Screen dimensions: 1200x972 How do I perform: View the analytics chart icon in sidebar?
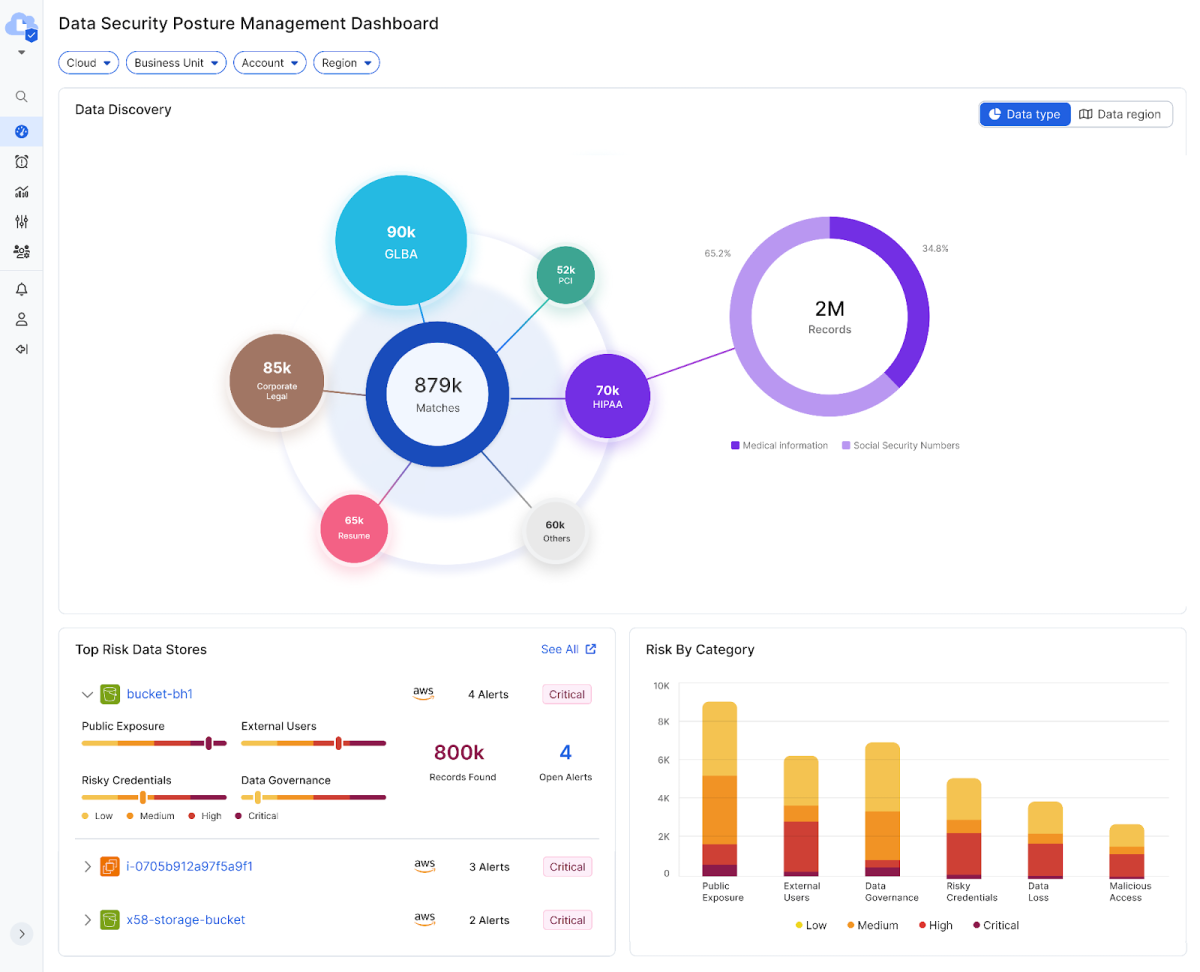click(x=21, y=191)
